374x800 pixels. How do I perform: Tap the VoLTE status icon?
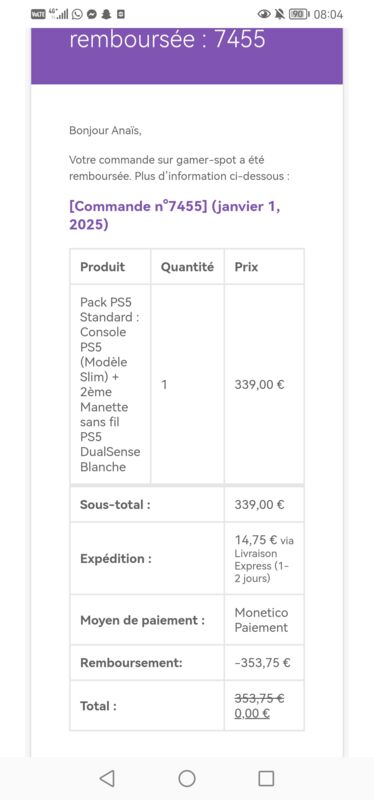click(x=38, y=14)
